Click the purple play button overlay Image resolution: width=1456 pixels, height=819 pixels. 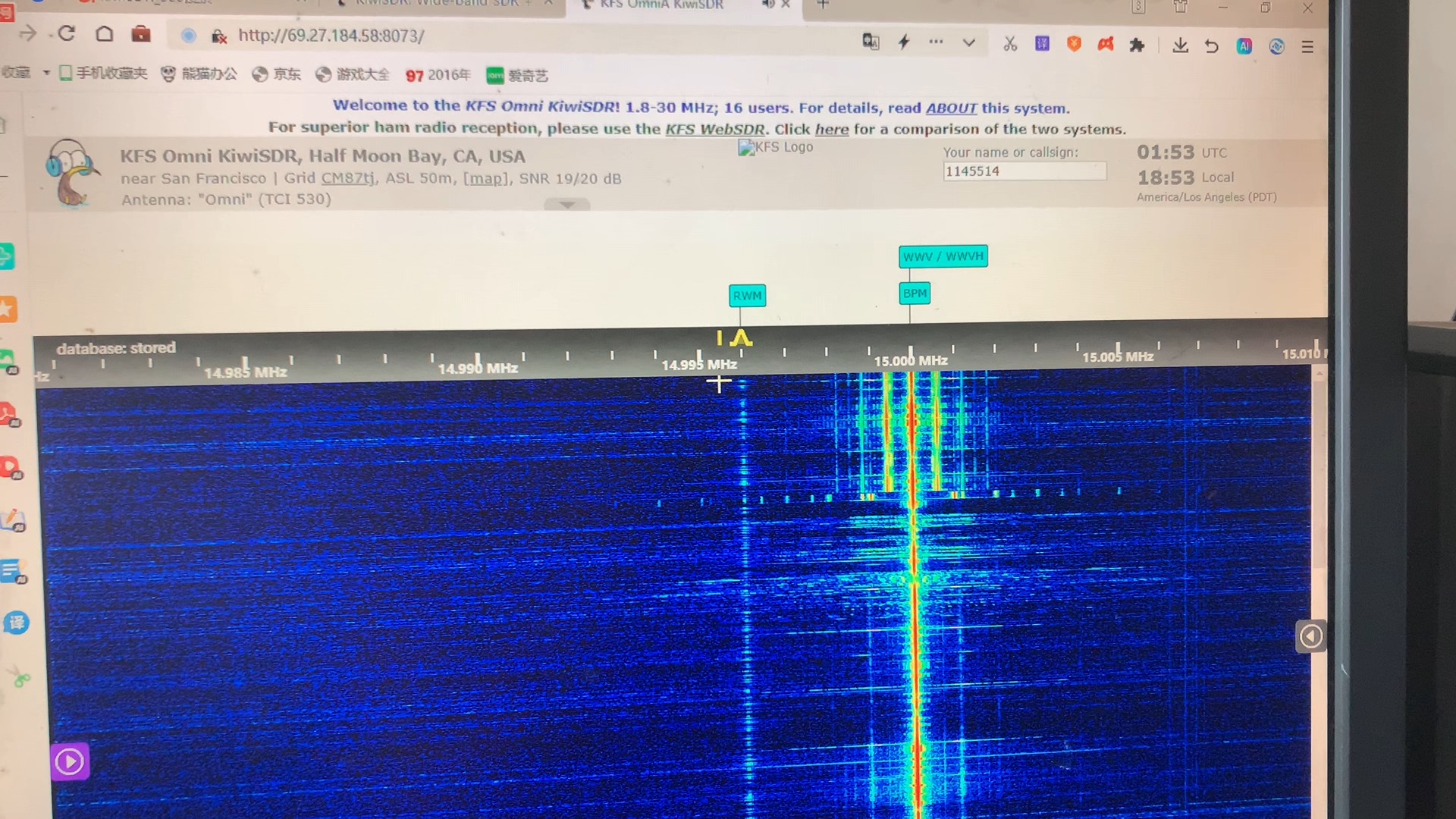[x=70, y=761]
